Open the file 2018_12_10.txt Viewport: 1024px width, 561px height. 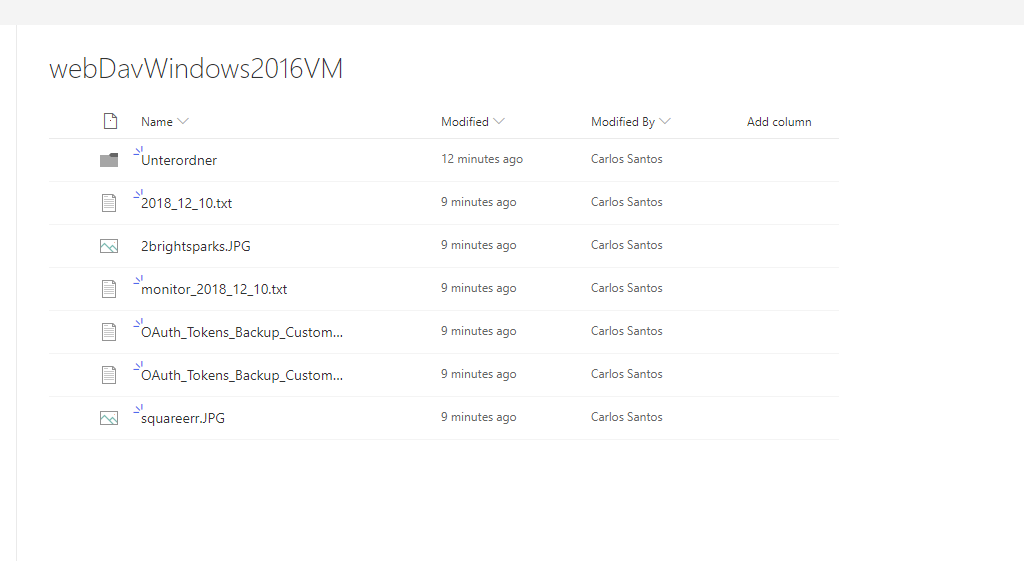tap(187, 203)
